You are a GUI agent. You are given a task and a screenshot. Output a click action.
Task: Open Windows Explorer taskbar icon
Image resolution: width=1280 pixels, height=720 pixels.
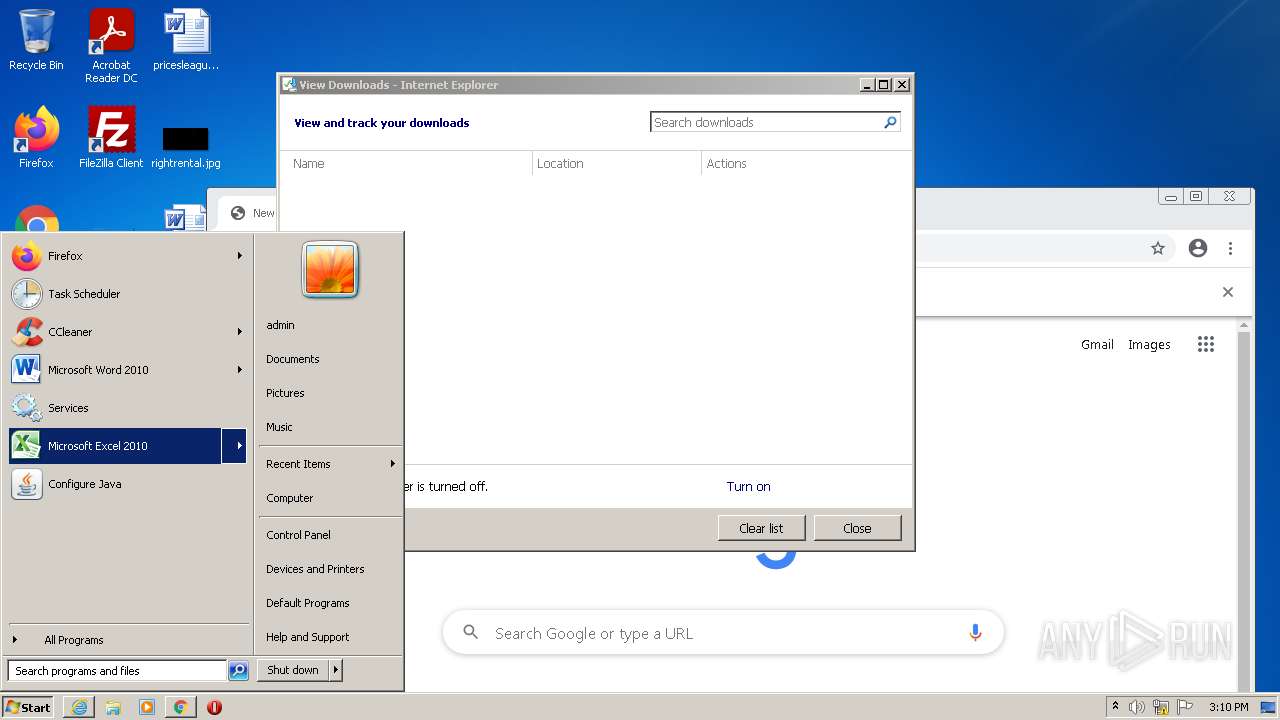click(x=113, y=707)
